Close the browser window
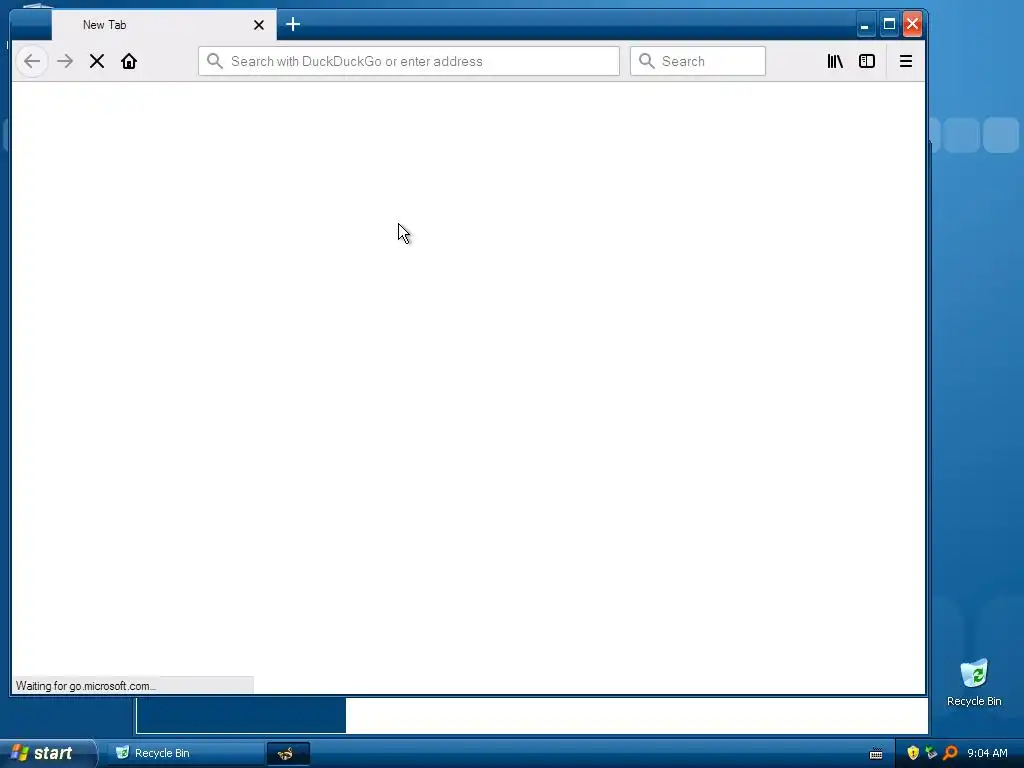 click(912, 25)
